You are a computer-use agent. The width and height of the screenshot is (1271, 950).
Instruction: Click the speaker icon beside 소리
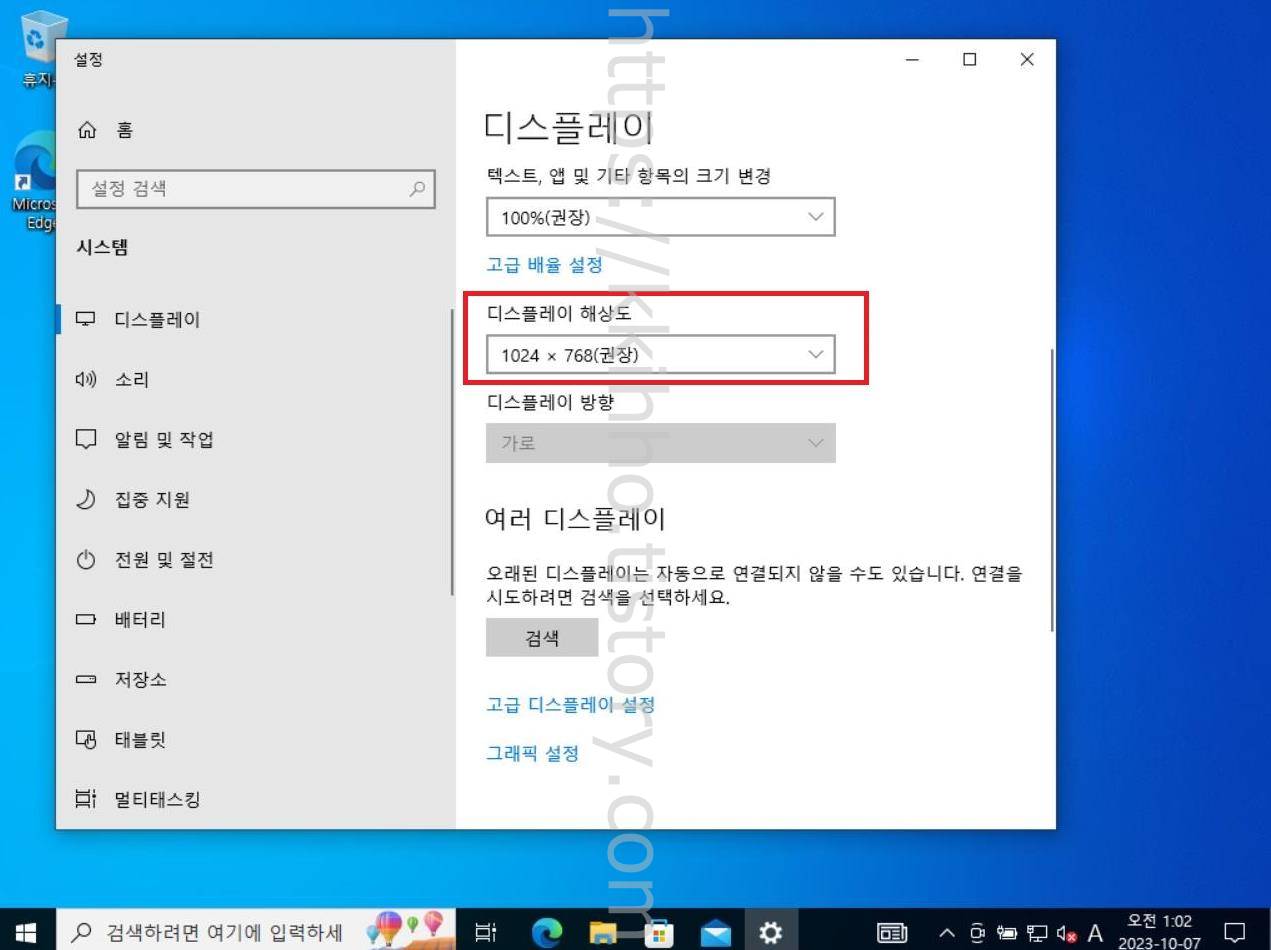tap(87, 380)
